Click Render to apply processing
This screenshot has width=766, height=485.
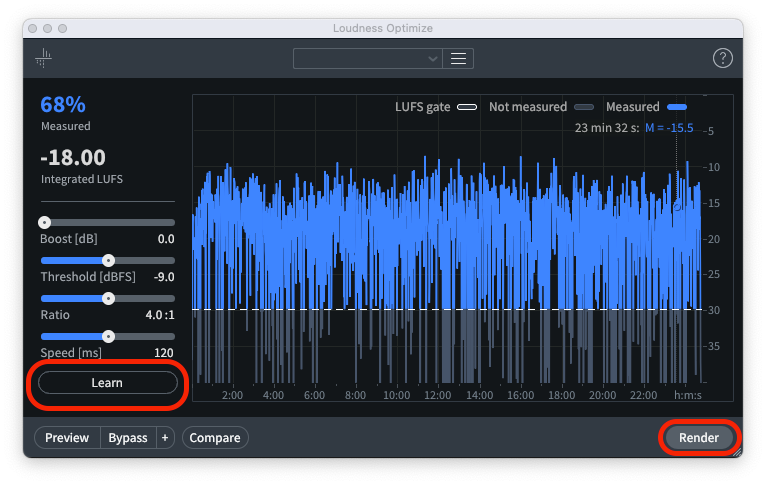699,438
